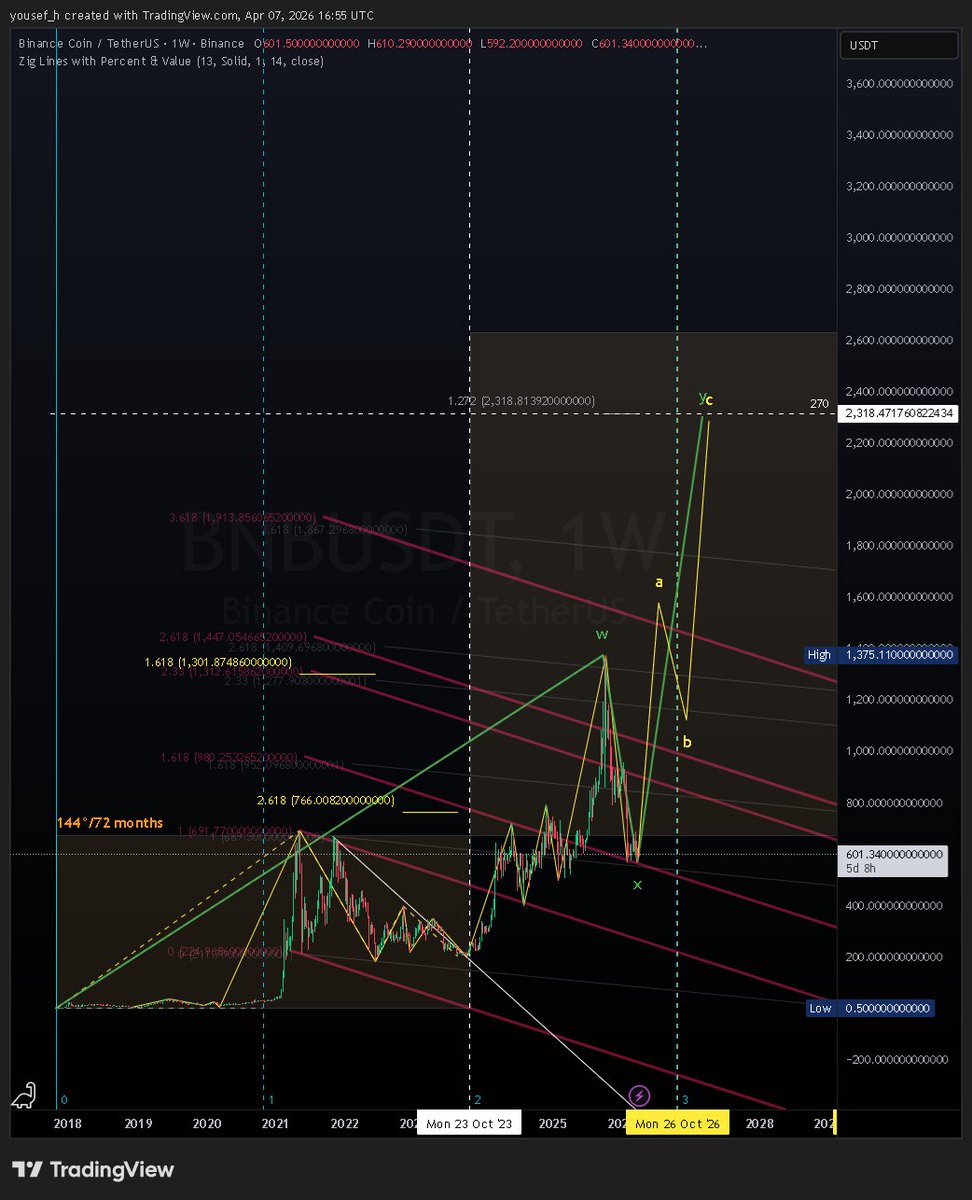Click the 2022 year label on time axis

coord(345,1124)
